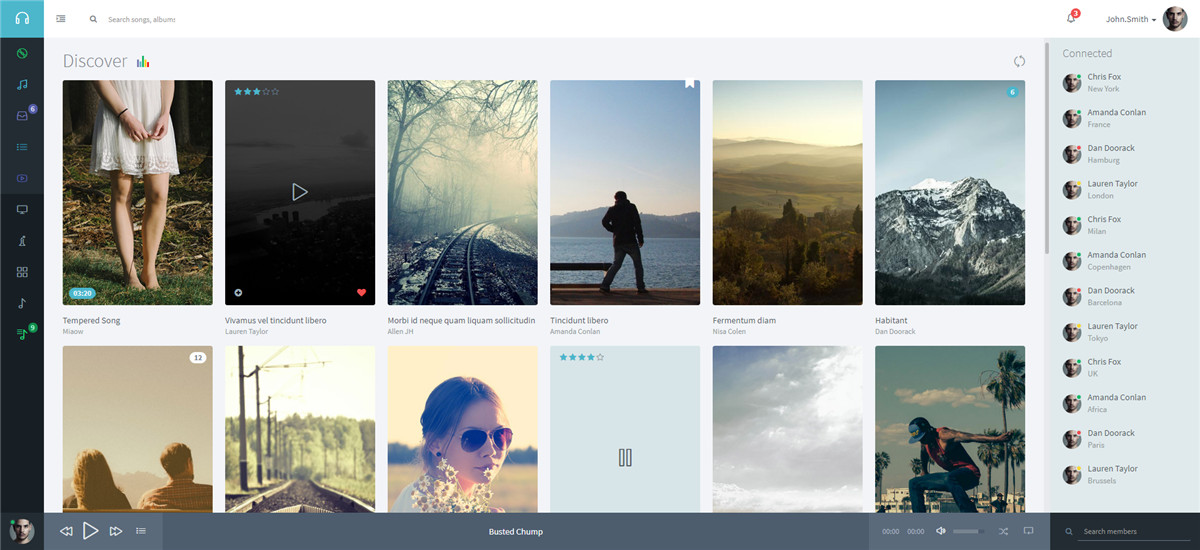This screenshot has height=550, width=1200.
Task: Click the headphones logo icon
Action: [22, 18]
